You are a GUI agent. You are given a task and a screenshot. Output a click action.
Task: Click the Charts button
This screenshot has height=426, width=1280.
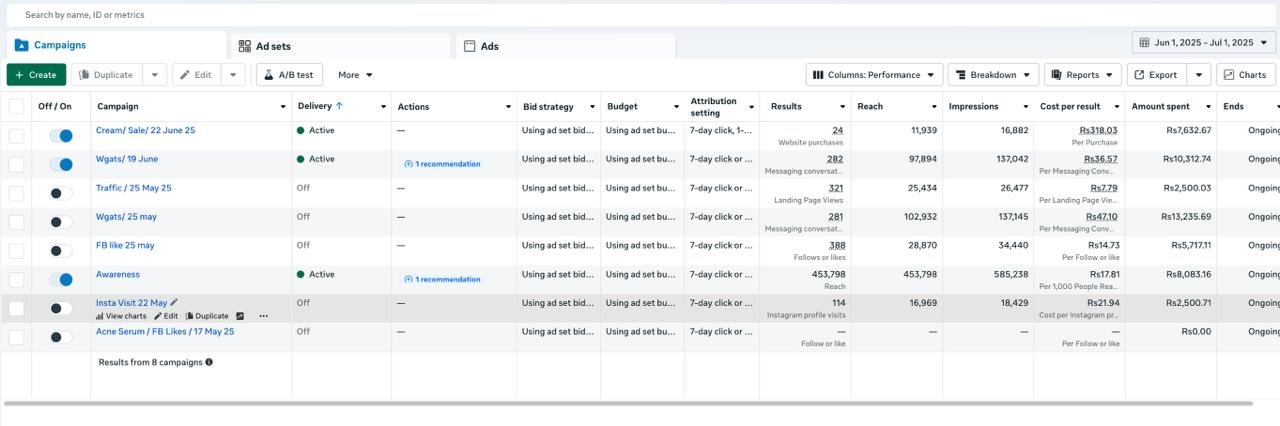pyautogui.click(x=1246, y=75)
